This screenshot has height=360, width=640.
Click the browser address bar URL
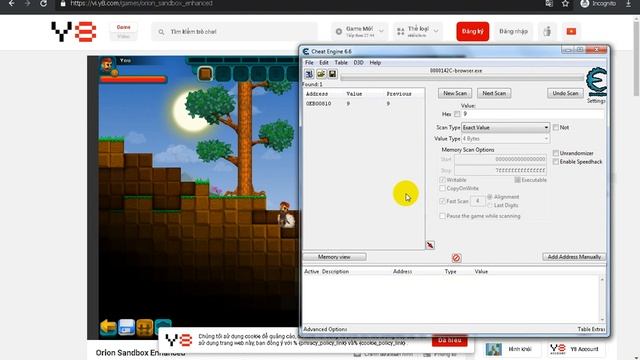[141, 4]
